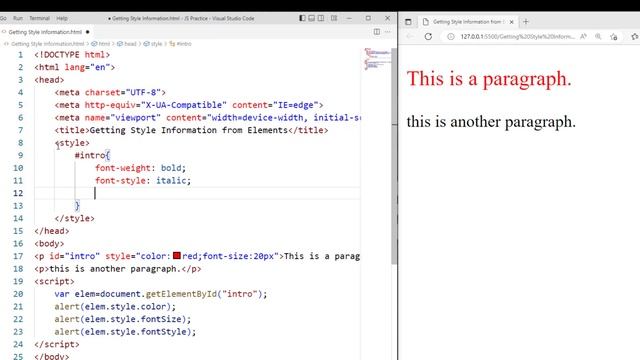Screen dimensions: 640x360
Task: Click the Edge address bar URL
Action: pyautogui.click(x=518, y=36)
